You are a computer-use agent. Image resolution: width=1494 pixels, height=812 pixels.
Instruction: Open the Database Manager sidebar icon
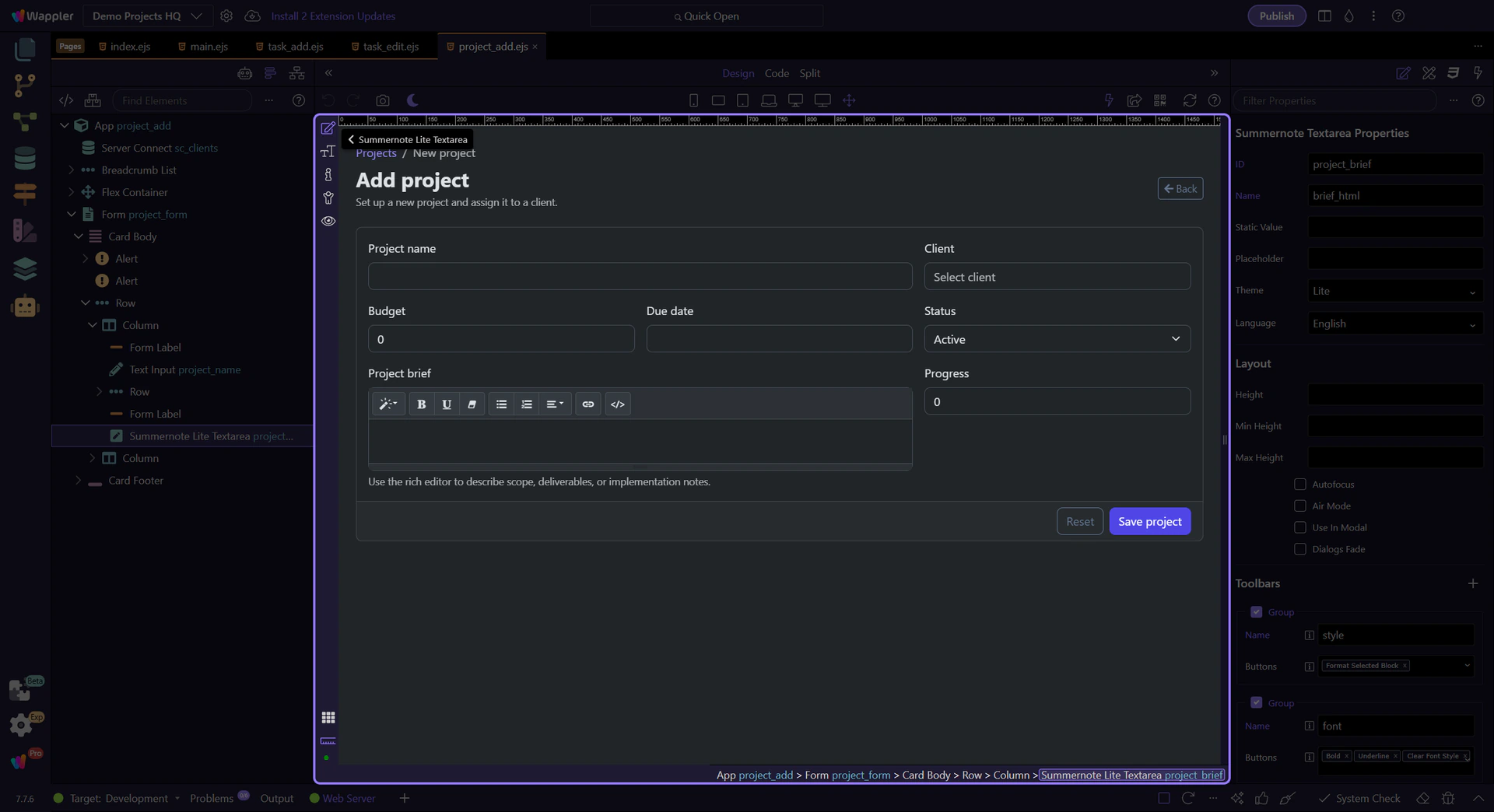point(25,158)
